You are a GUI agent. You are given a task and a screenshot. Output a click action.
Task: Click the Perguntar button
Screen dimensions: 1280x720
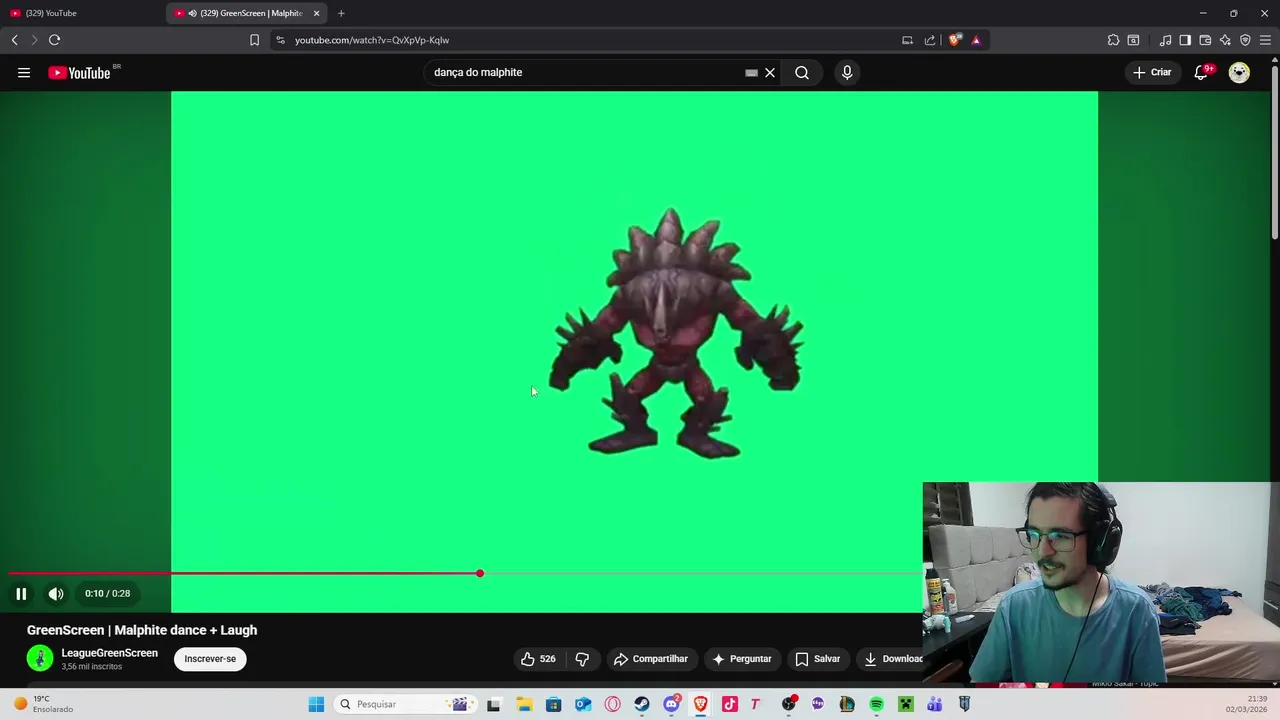(741, 659)
